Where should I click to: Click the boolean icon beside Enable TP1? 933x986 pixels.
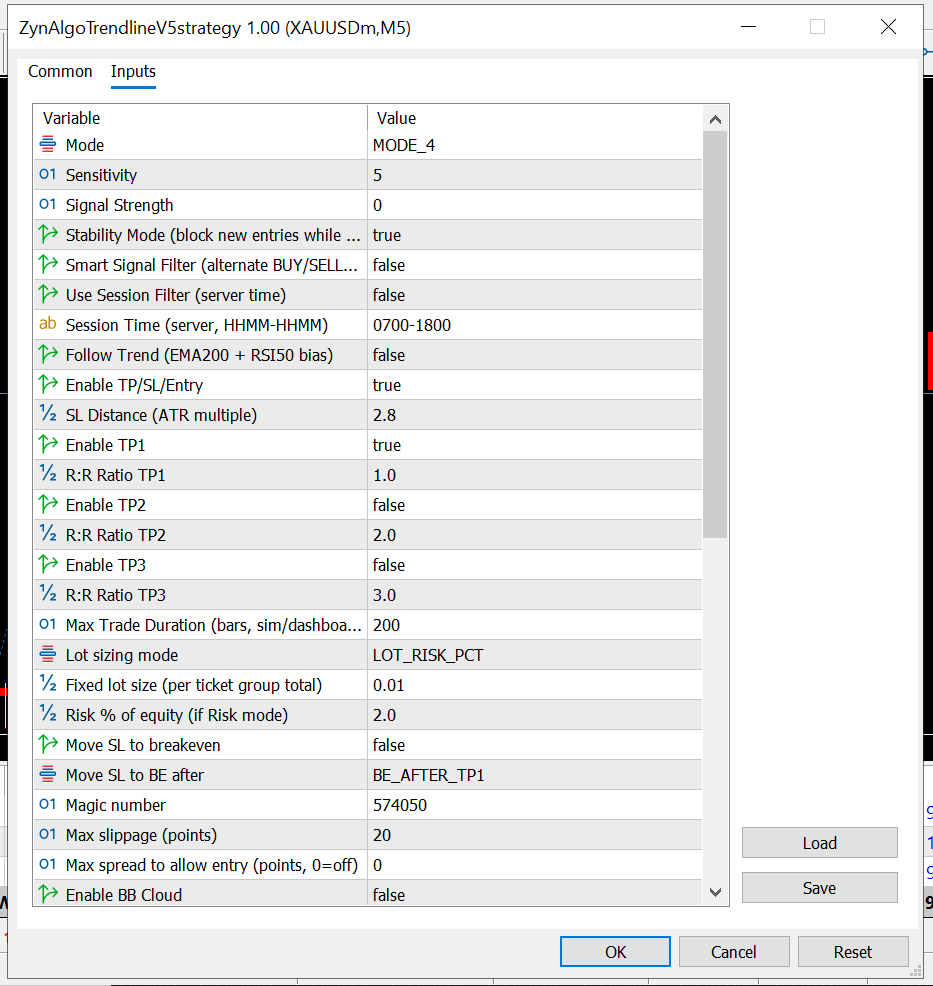point(48,444)
